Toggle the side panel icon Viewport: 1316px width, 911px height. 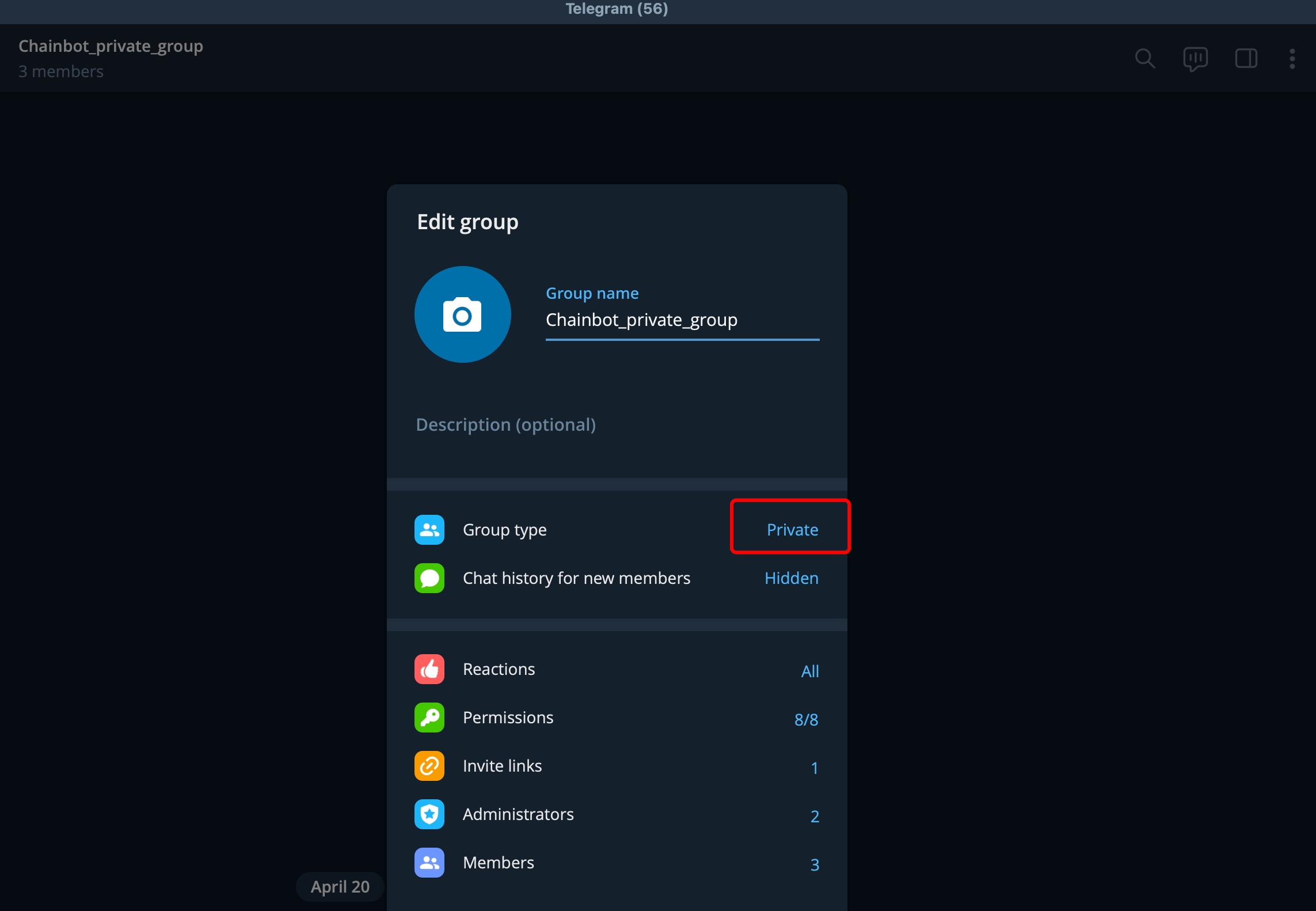tap(1246, 58)
